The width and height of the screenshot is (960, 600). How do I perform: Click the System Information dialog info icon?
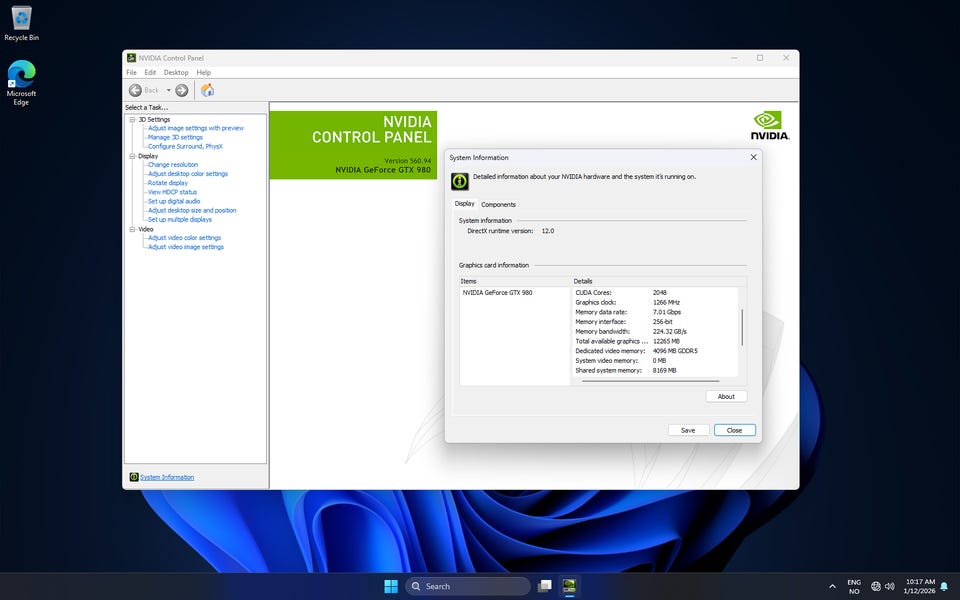click(459, 180)
